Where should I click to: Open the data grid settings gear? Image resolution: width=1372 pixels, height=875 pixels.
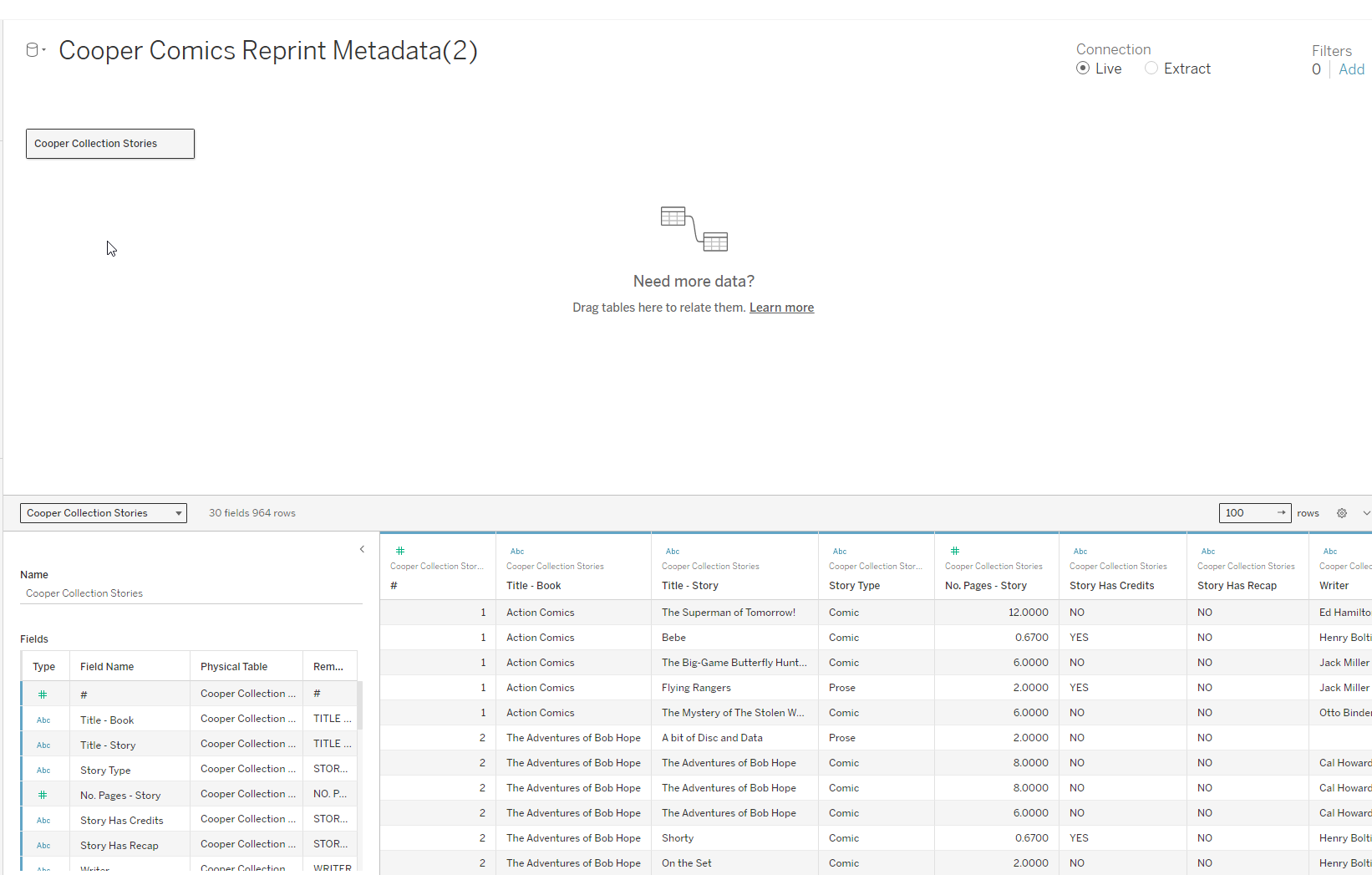1342,513
